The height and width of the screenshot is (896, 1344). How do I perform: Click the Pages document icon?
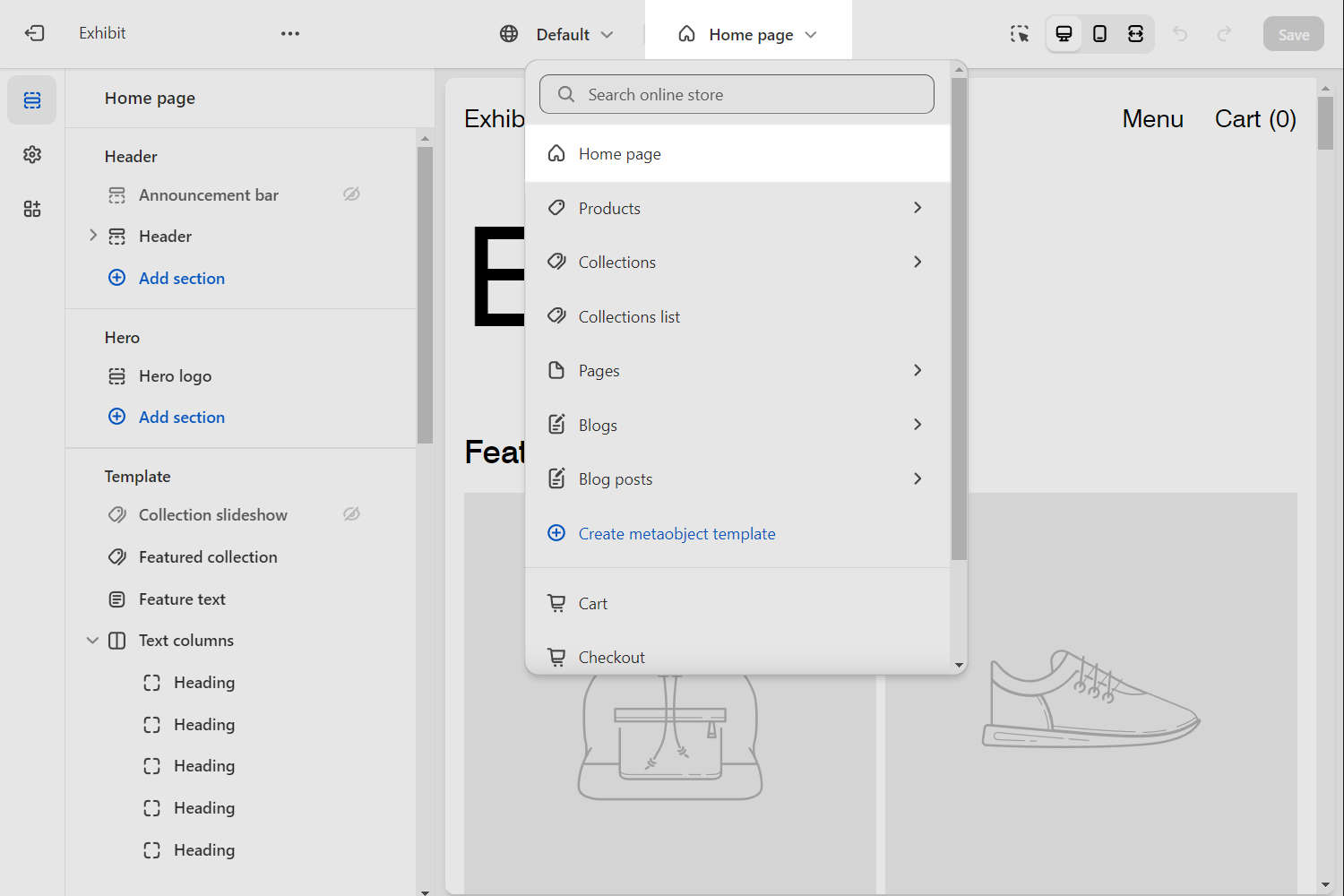[x=556, y=370]
